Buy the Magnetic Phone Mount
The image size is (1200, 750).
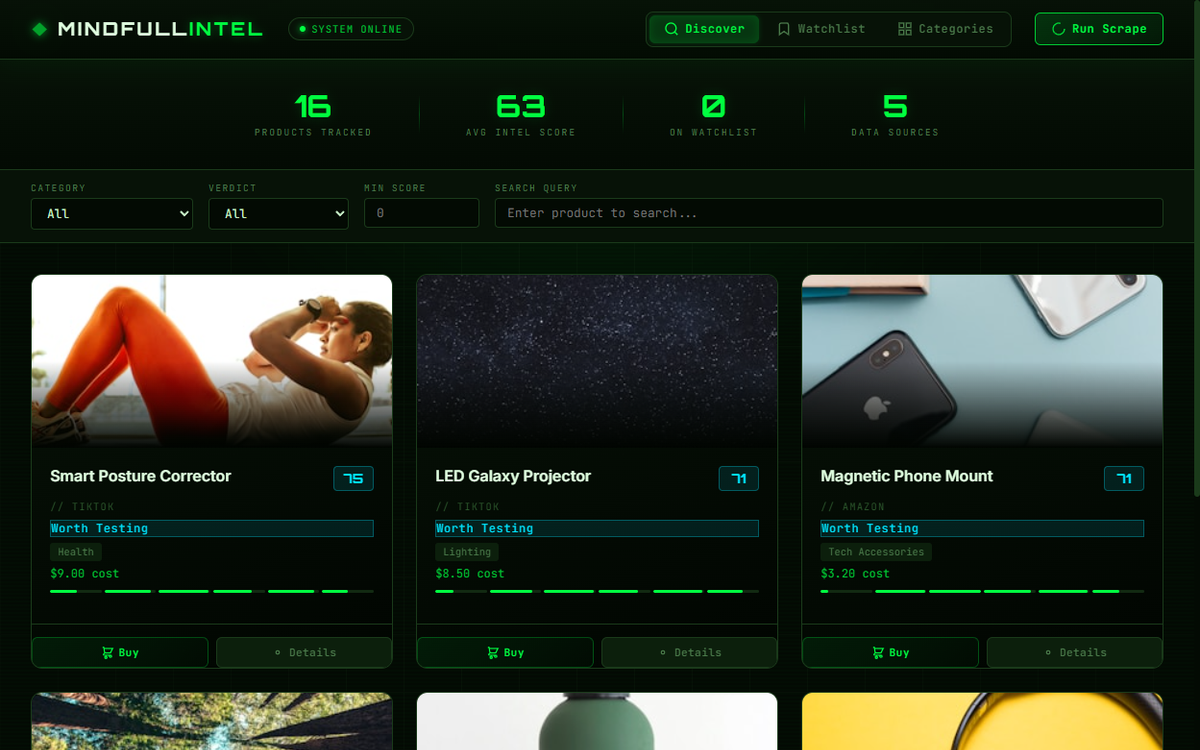890,653
